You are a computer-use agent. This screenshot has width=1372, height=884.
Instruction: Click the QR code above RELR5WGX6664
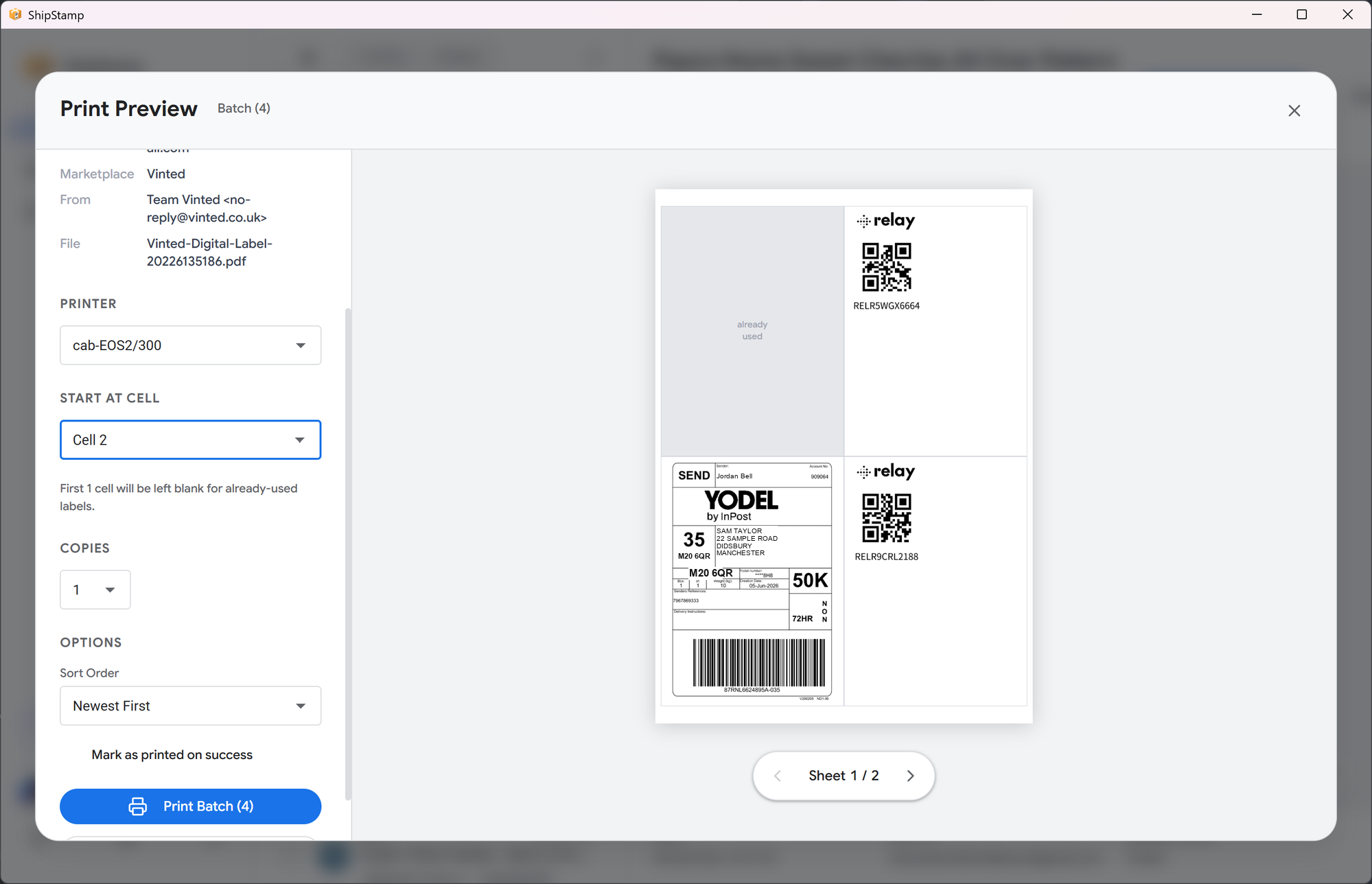click(x=886, y=267)
